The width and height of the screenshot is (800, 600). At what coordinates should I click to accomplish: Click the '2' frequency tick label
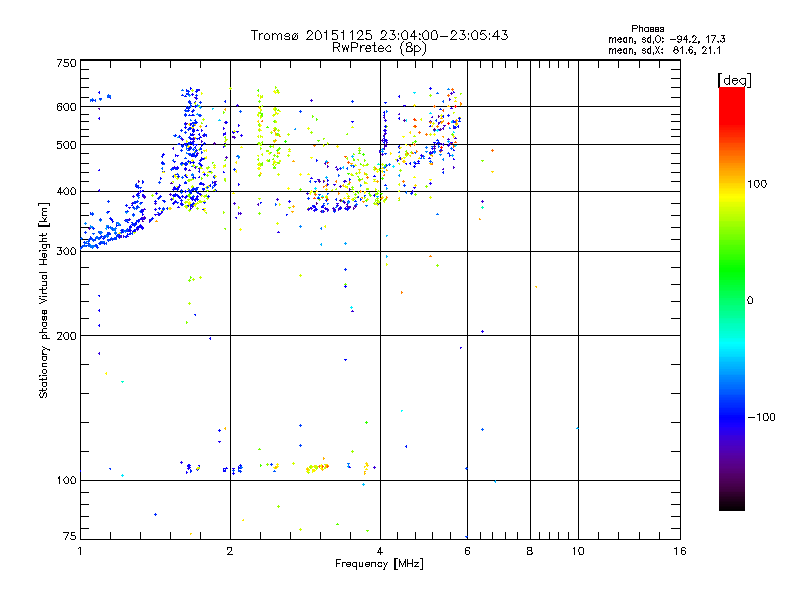click(230, 551)
